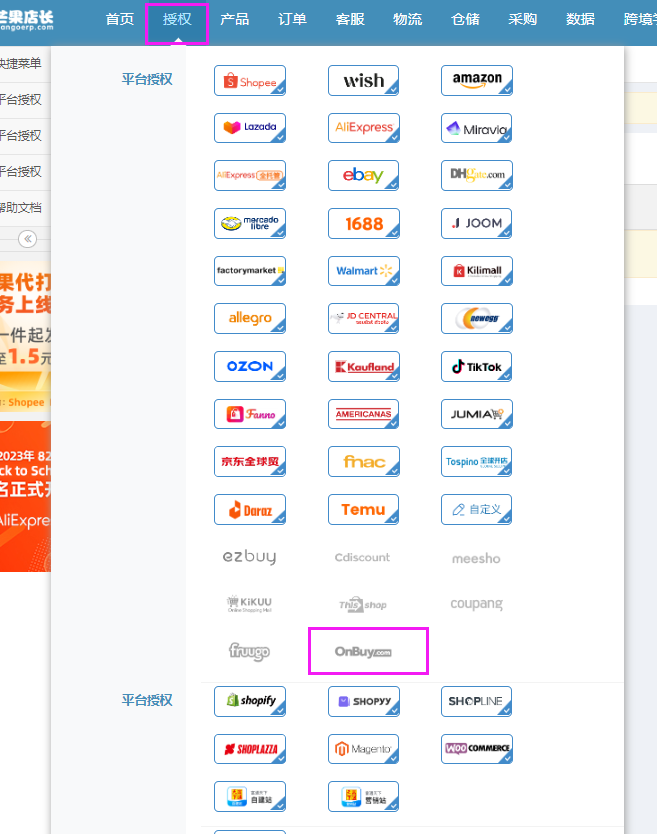Click the WooCommerce platform logo

coord(477,749)
